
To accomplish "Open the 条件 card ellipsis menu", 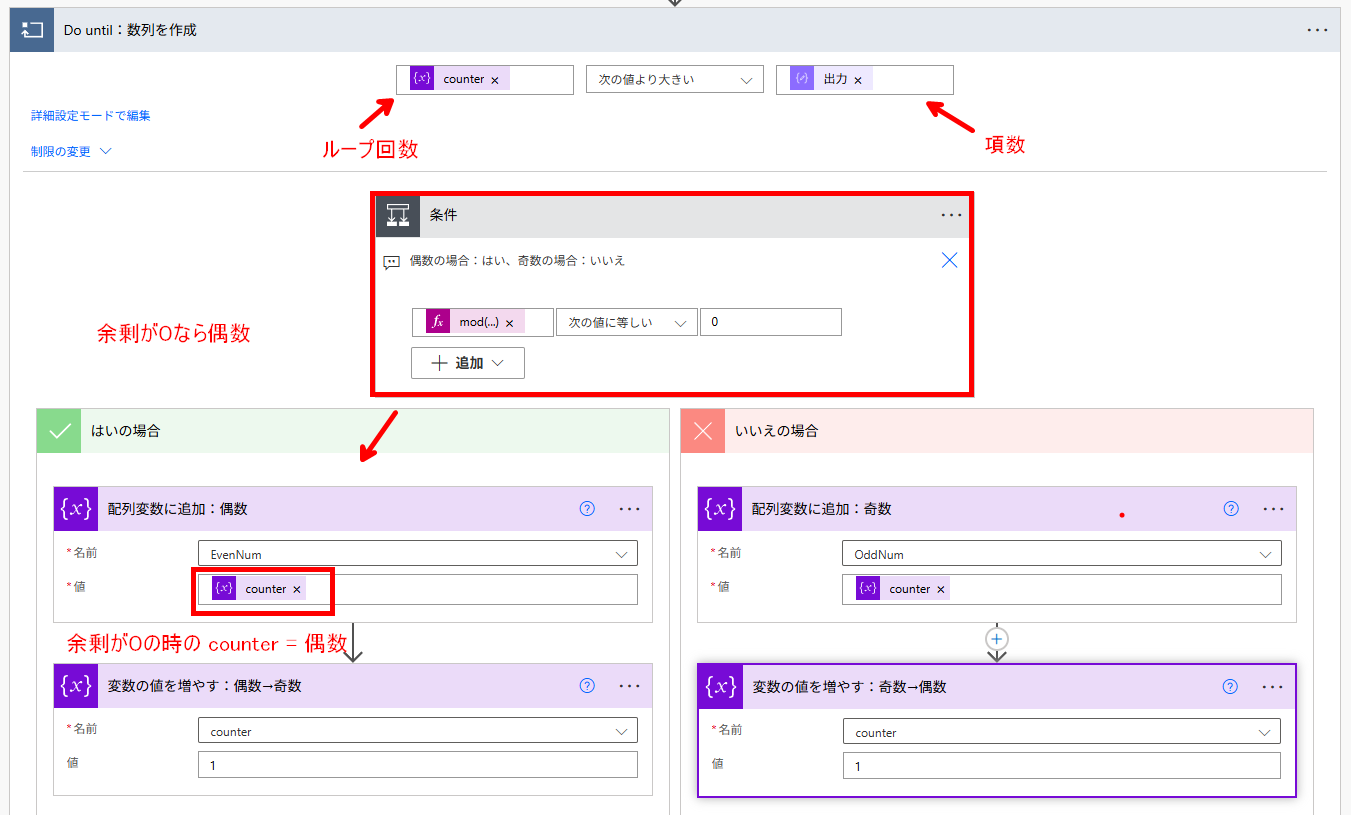I will coord(951,215).
